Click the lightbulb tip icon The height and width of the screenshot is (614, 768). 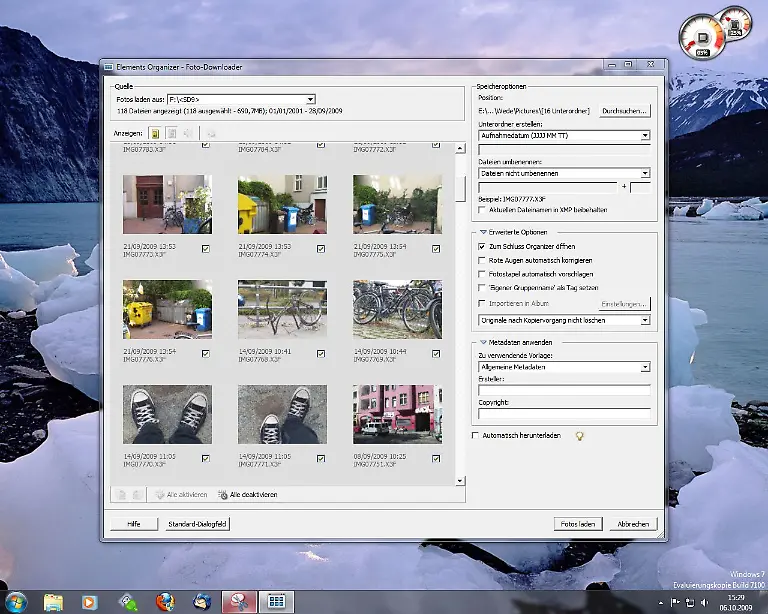(579, 436)
